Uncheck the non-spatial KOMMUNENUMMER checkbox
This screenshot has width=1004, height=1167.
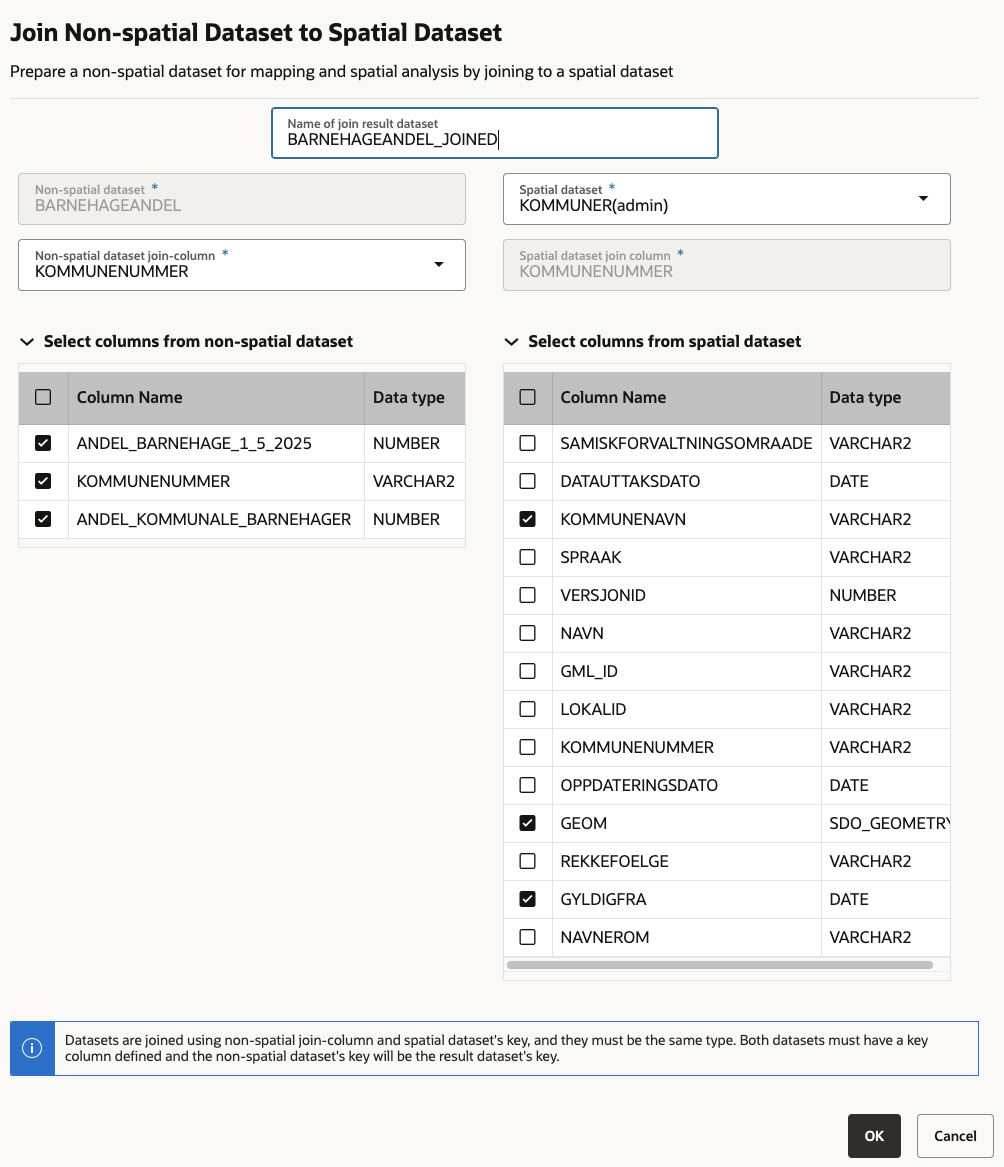pos(43,482)
